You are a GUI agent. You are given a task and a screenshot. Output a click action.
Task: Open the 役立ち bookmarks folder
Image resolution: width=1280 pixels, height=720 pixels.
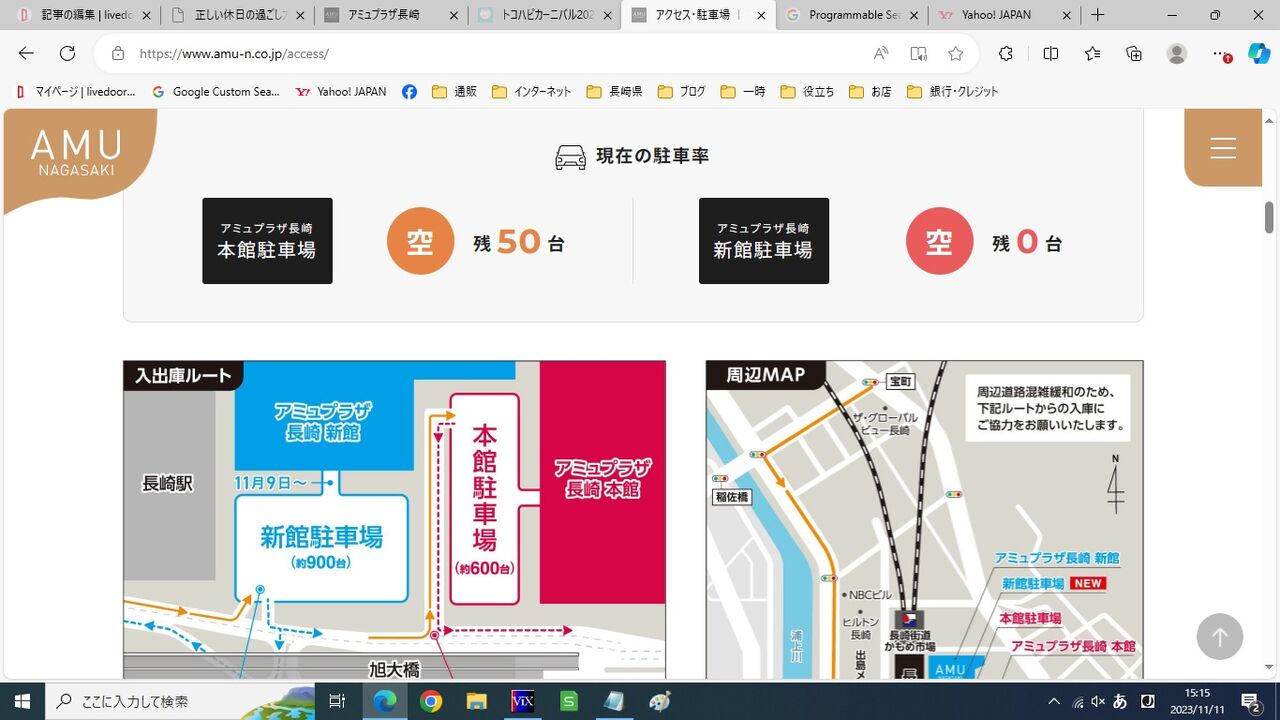807,92
